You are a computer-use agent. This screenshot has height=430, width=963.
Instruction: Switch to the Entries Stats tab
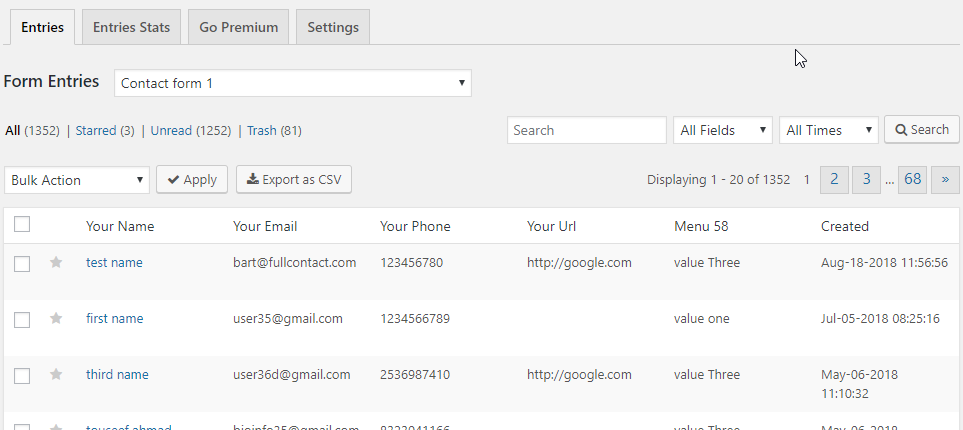pos(131,27)
